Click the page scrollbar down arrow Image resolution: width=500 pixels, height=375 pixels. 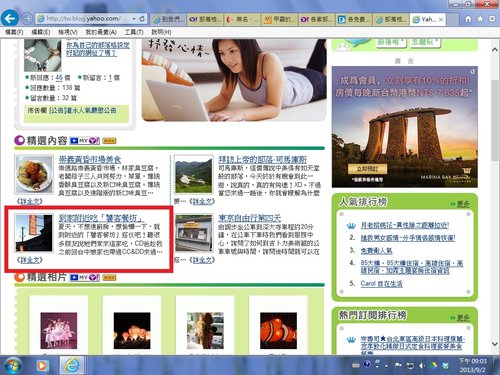tap(495, 344)
